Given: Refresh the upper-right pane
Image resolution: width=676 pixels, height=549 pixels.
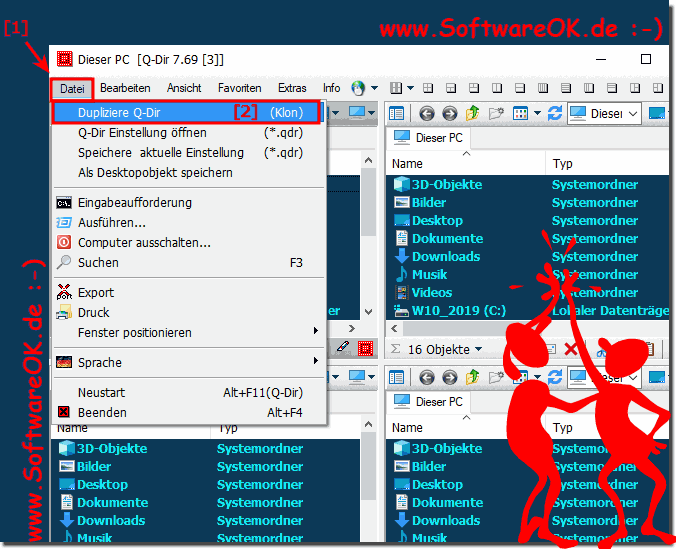Looking at the screenshot, I should coord(555,113).
